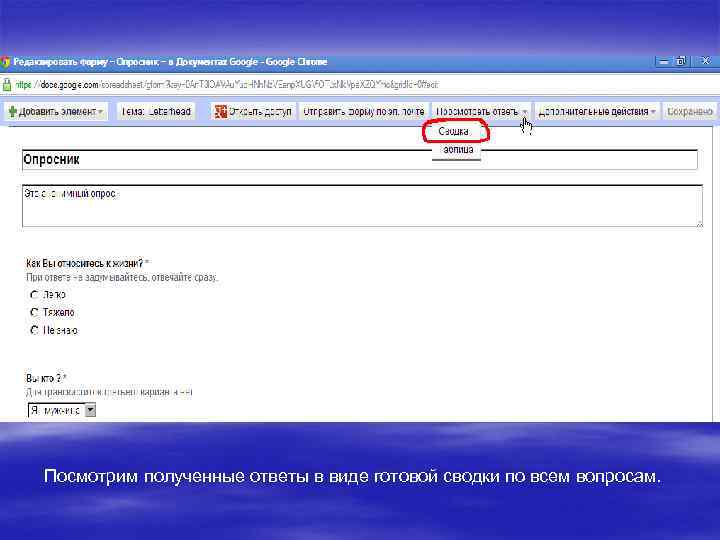This screenshot has width=720, height=540.
Task: Click the Chrome address bar URL
Action: 227,85
